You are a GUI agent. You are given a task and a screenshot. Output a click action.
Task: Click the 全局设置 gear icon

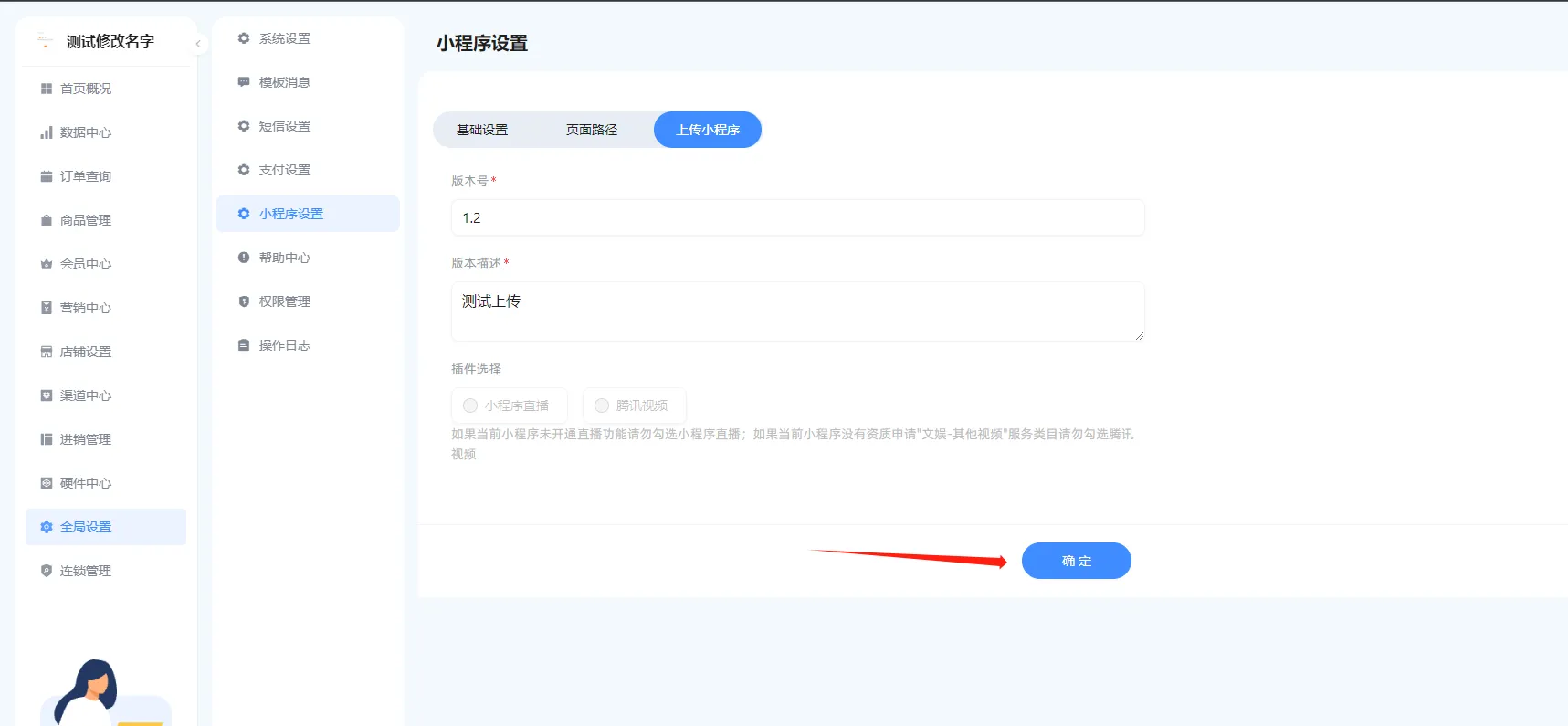[x=47, y=527]
